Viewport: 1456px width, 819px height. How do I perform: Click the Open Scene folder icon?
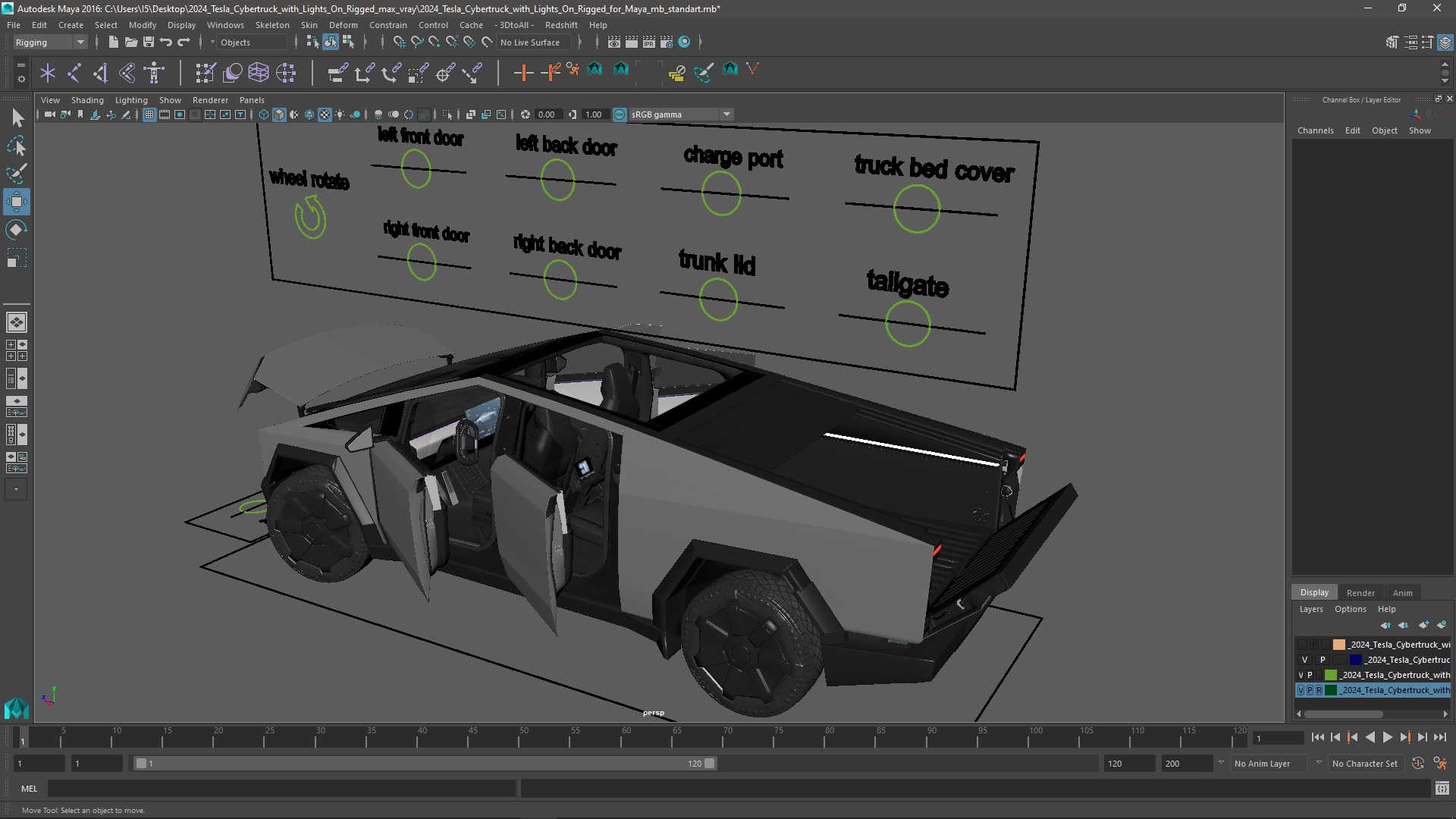click(130, 42)
